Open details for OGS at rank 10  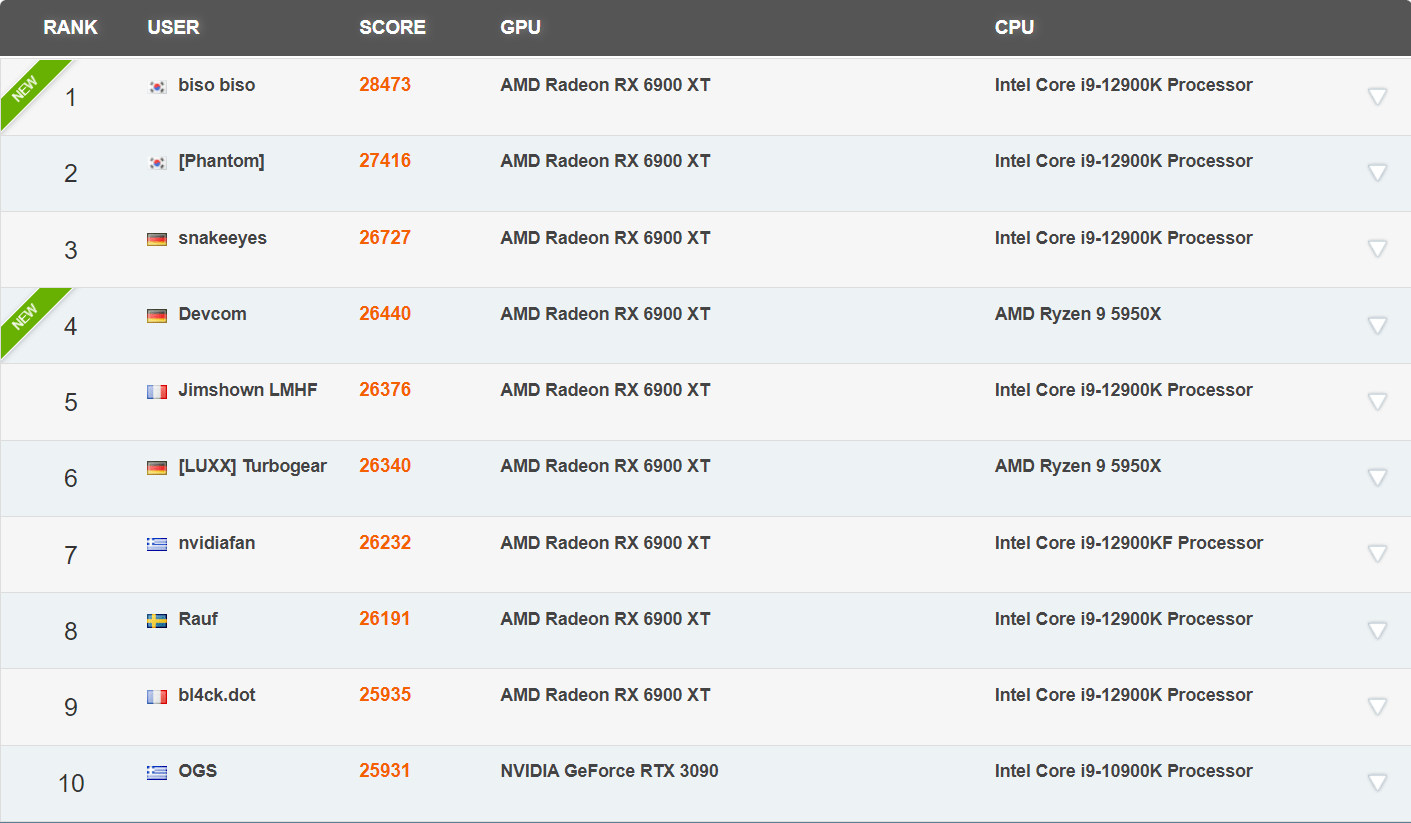point(1378,781)
